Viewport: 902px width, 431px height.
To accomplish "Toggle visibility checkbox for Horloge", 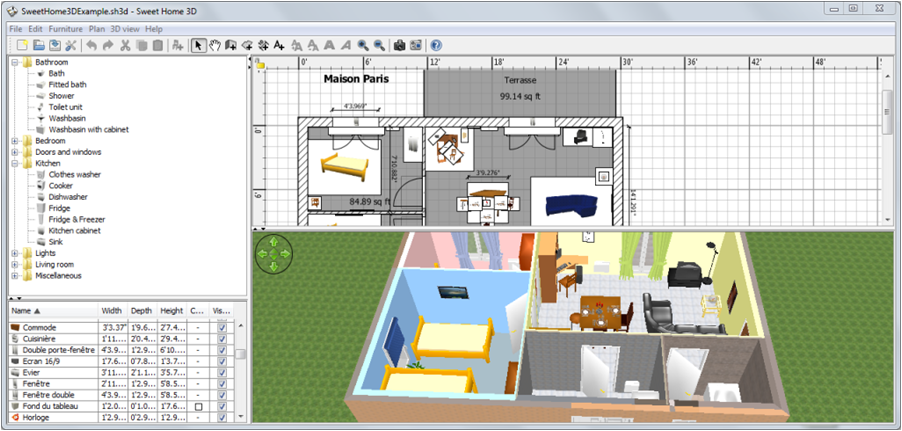I will click(x=223, y=417).
